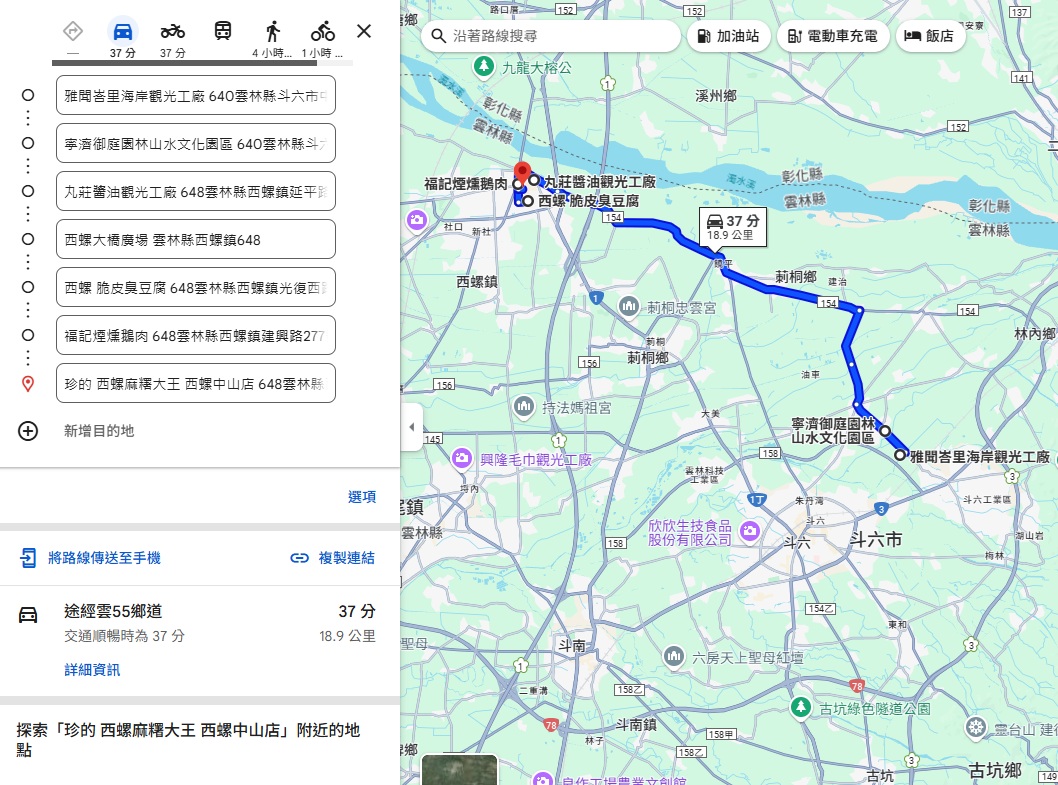Image resolution: width=1058 pixels, height=785 pixels.
Task: Click the chain link icon
Action: [300, 558]
